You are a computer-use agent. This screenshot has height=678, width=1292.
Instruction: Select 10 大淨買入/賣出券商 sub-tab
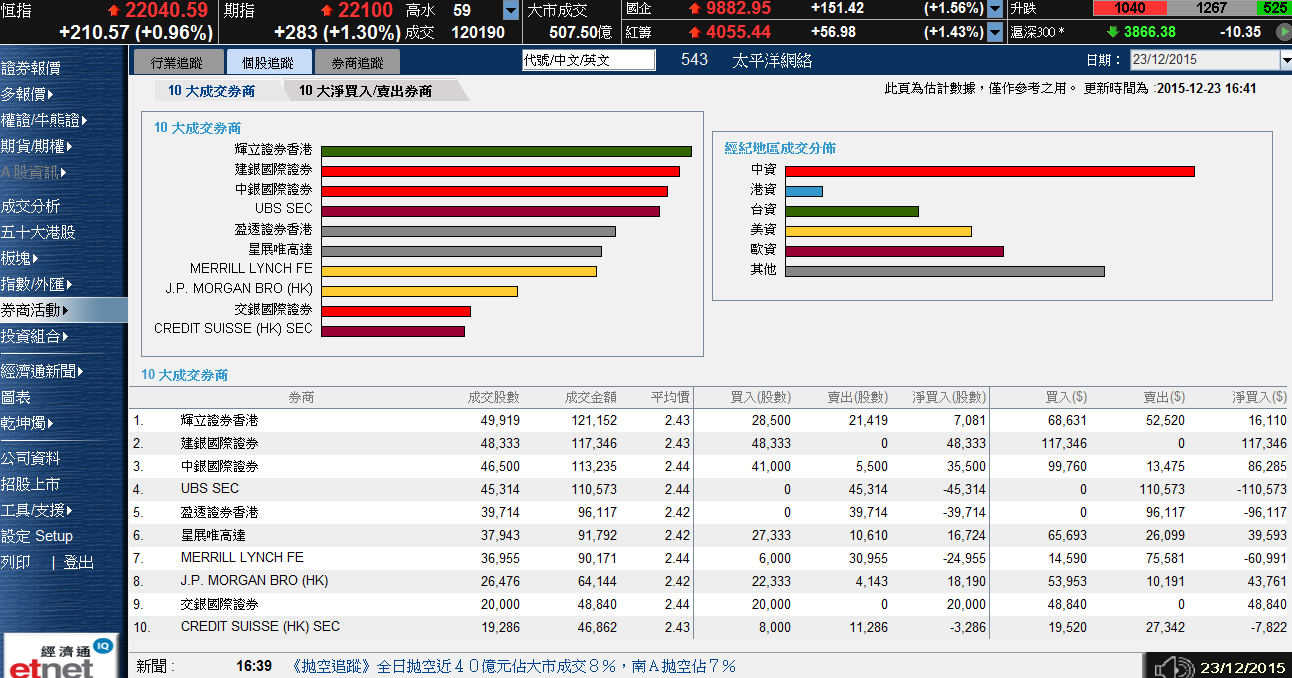click(x=366, y=91)
